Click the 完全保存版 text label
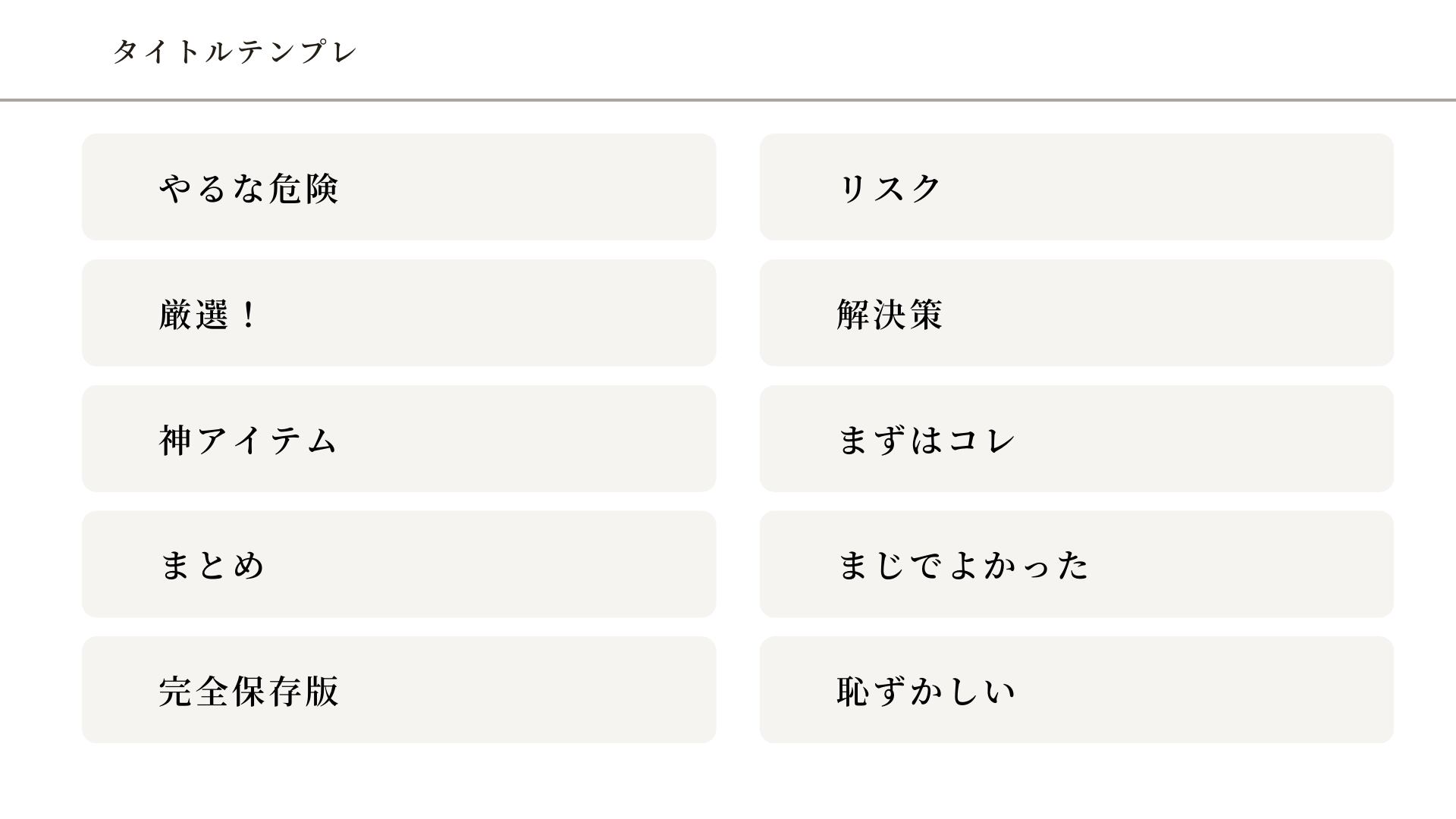This screenshot has width=1456, height=819. pos(248,692)
